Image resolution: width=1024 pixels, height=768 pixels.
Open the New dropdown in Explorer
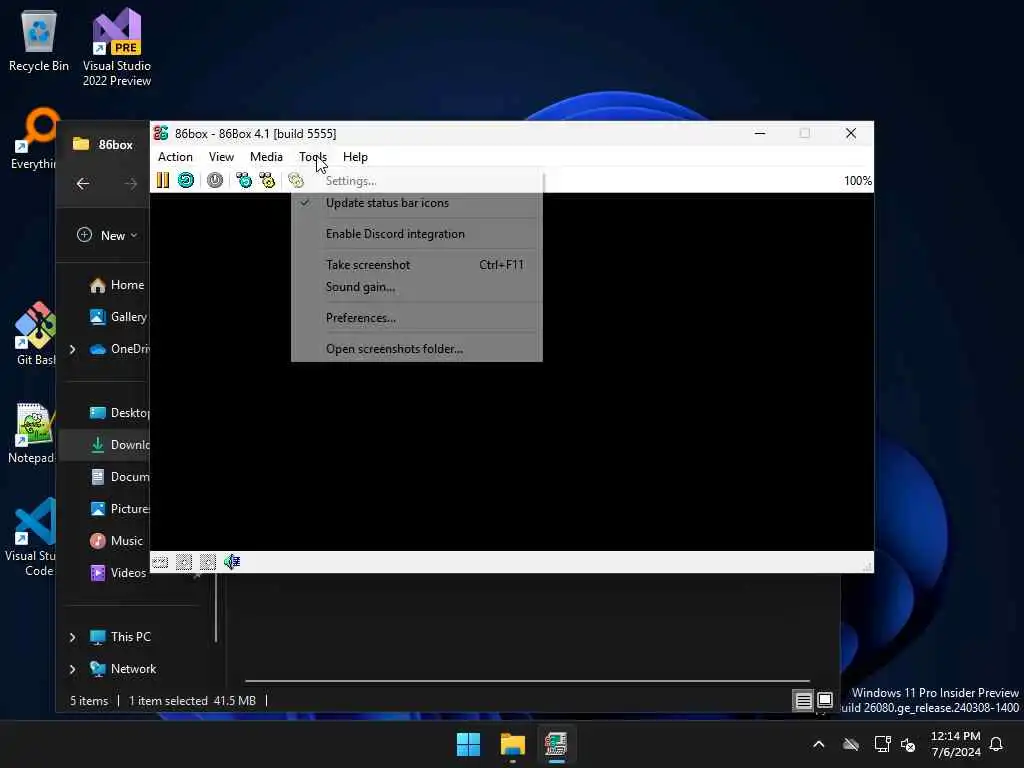click(x=108, y=235)
